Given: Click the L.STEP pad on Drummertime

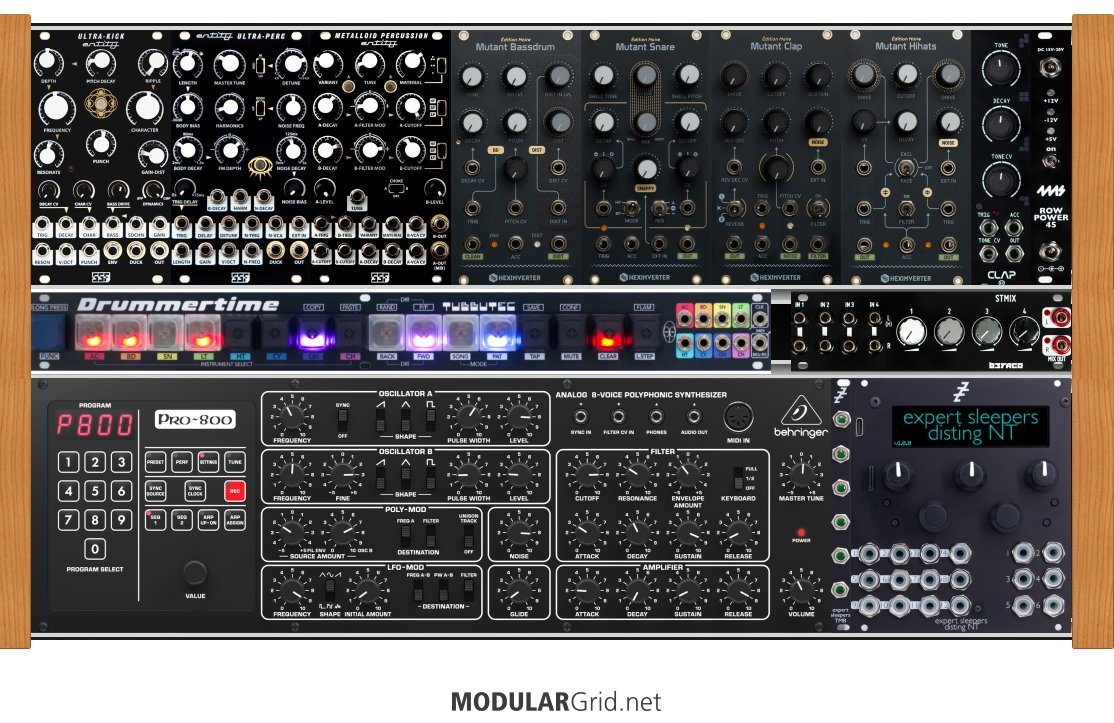Looking at the screenshot, I should coord(645,332).
